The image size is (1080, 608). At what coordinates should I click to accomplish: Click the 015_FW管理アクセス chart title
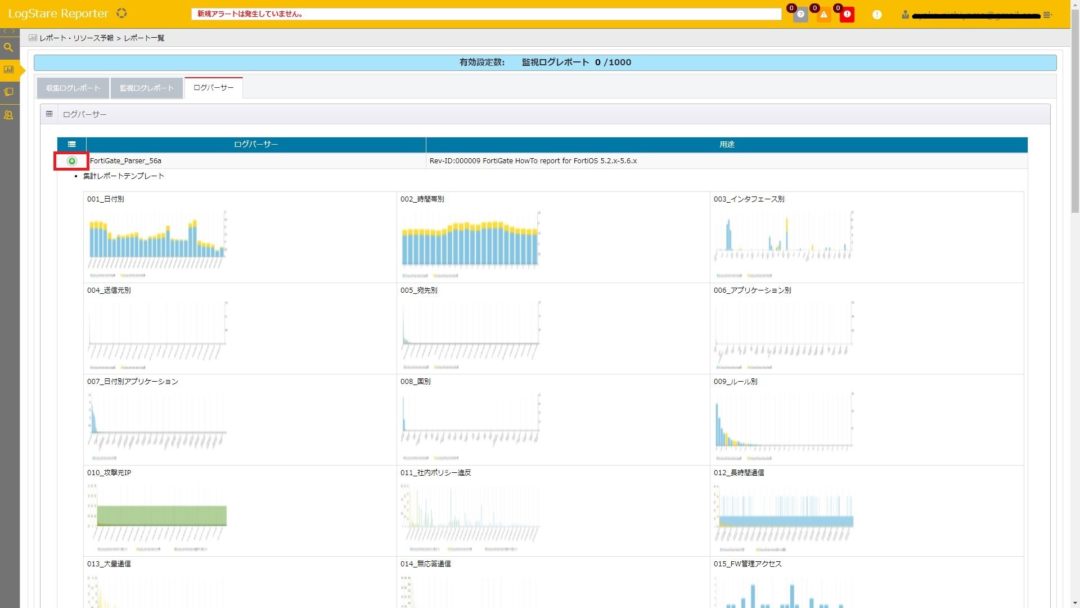click(x=747, y=564)
